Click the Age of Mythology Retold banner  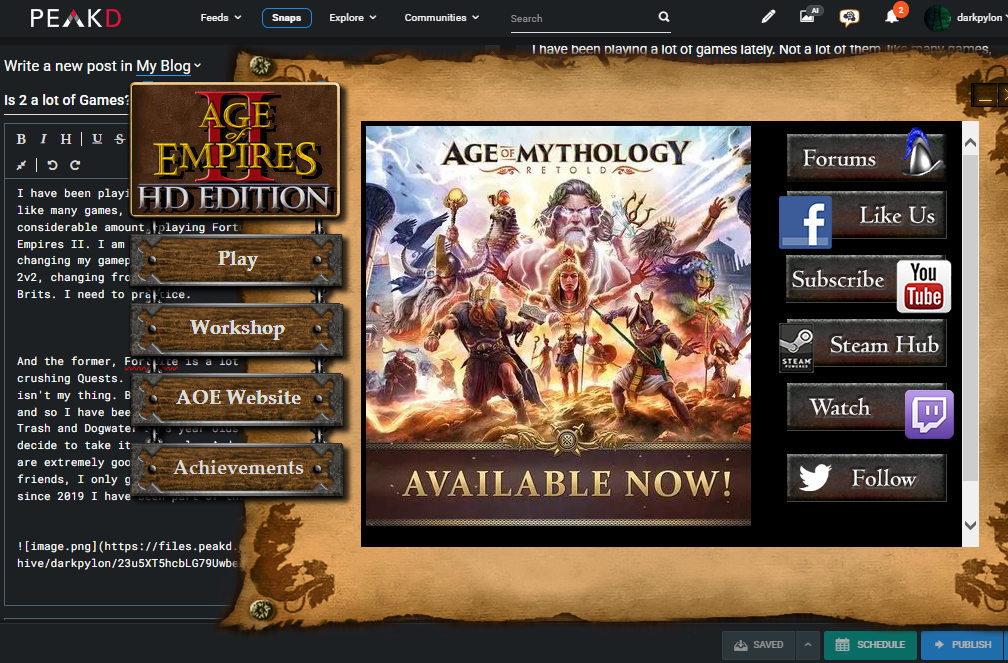558,326
